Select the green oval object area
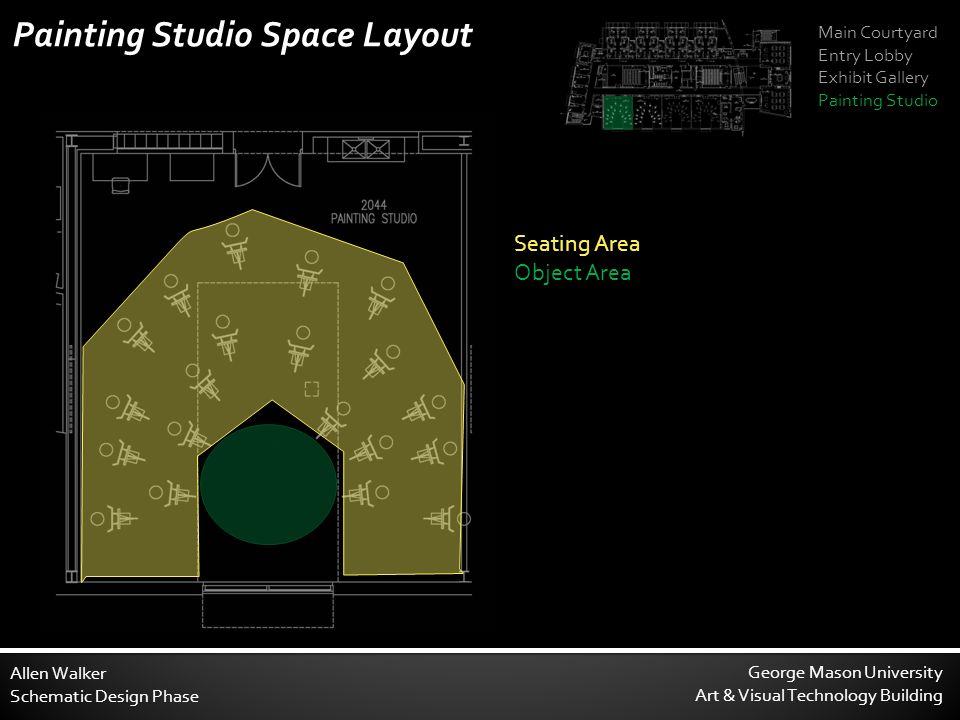This screenshot has width=960, height=720. [269, 484]
